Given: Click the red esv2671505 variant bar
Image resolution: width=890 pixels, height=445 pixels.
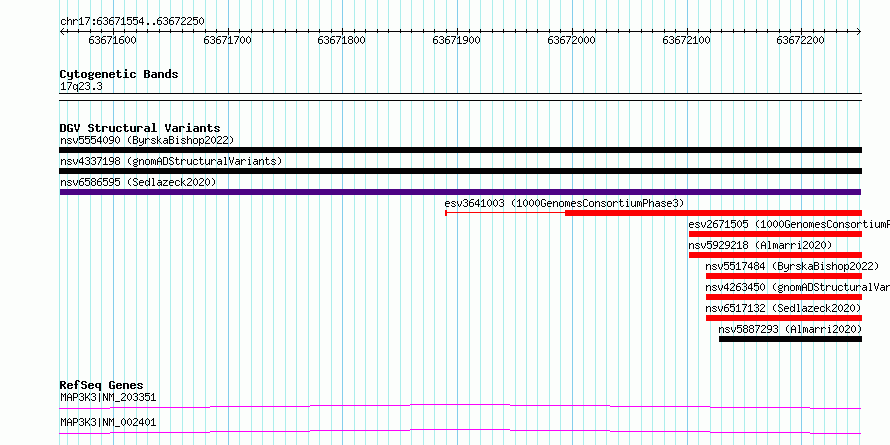Looking at the screenshot, I should 775,234.
